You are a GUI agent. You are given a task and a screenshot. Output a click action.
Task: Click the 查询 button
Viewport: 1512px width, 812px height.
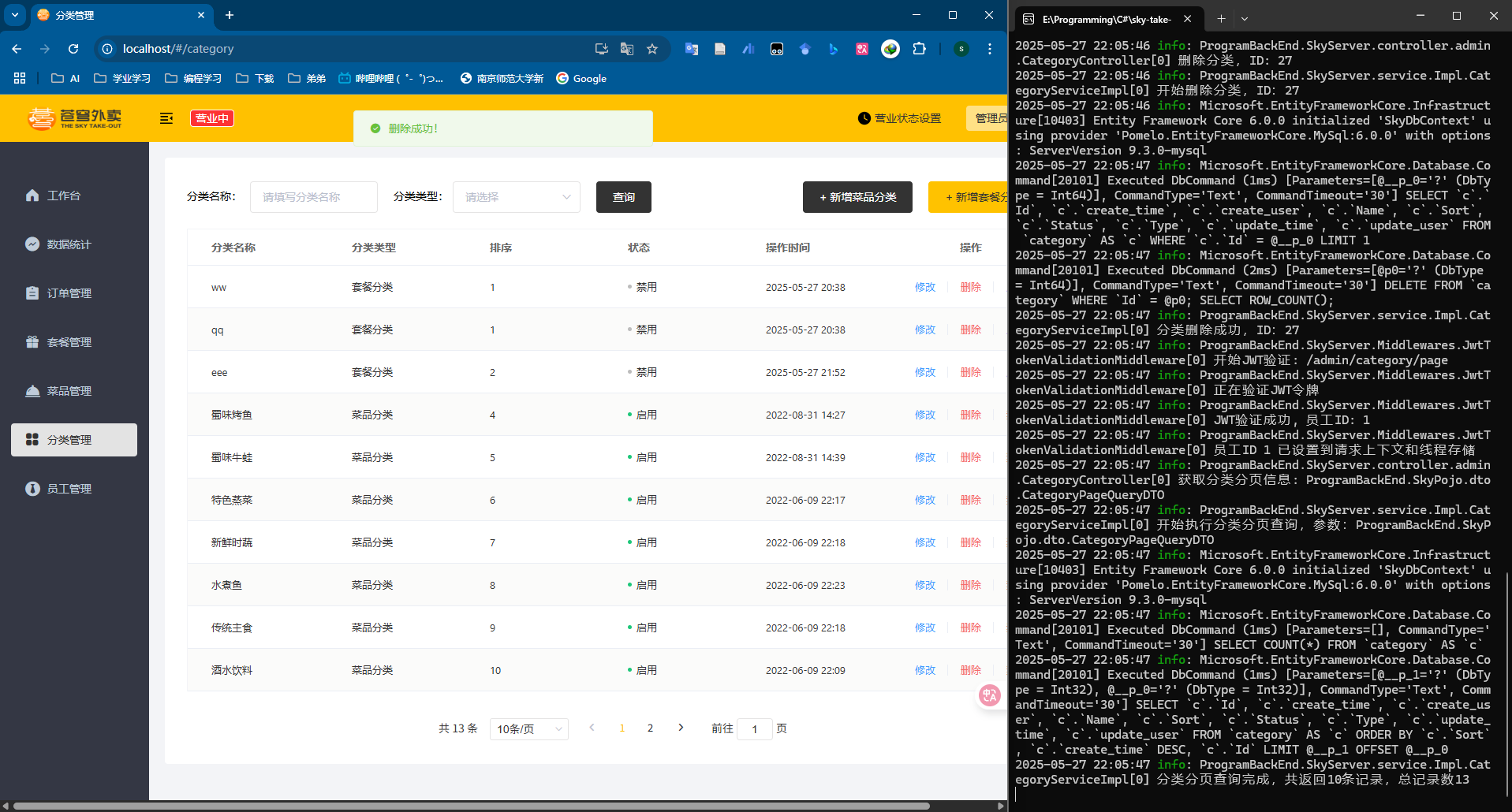(623, 197)
